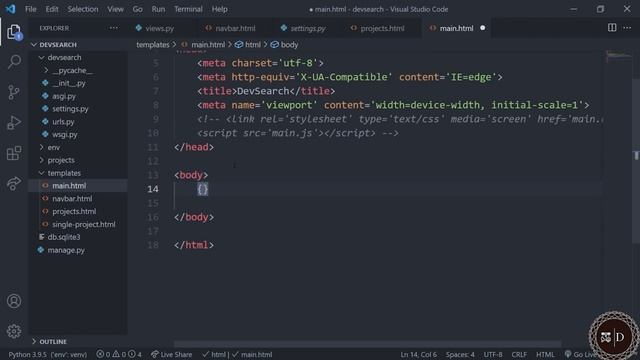Screen dimensions: 640x360
Task: Open navbar.html in explorer tree
Action: 72,198
